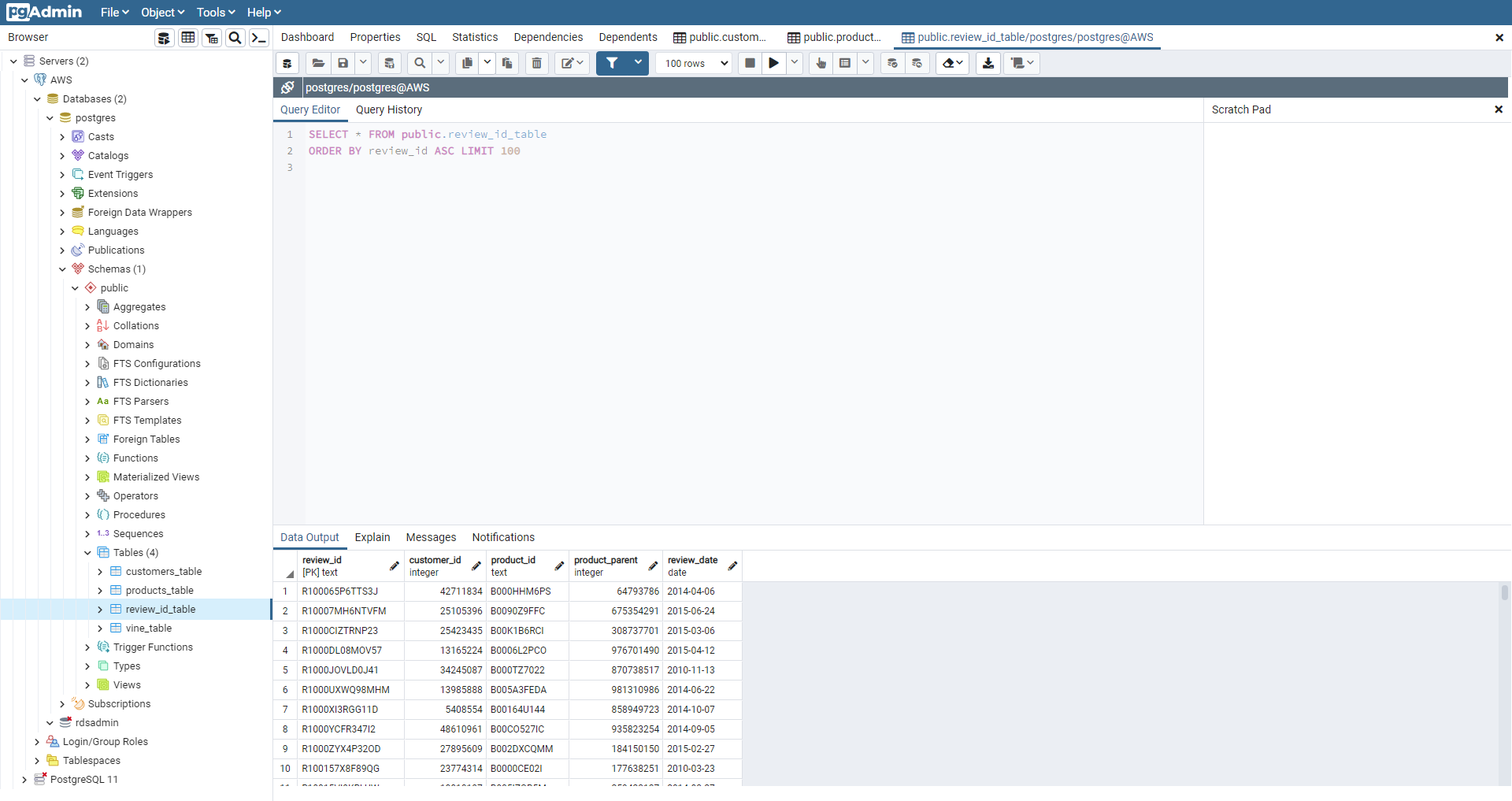Open the Edit dropdown with pencil icon
Viewport: 1512px width, 801px height.
pos(572,63)
